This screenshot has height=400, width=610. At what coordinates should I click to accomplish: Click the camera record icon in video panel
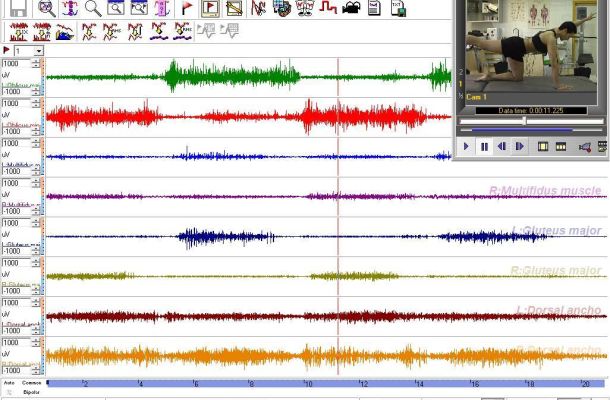tap(585, 147)
